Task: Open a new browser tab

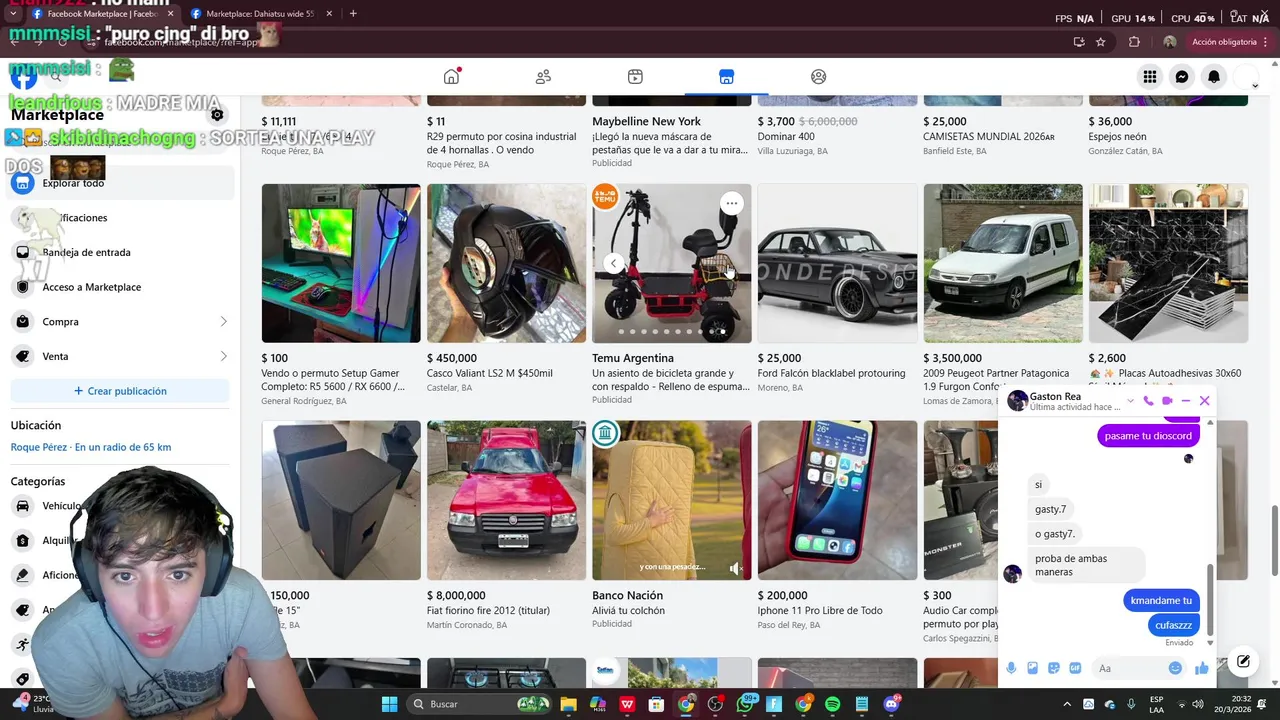Action: click(x=353, y=14)
